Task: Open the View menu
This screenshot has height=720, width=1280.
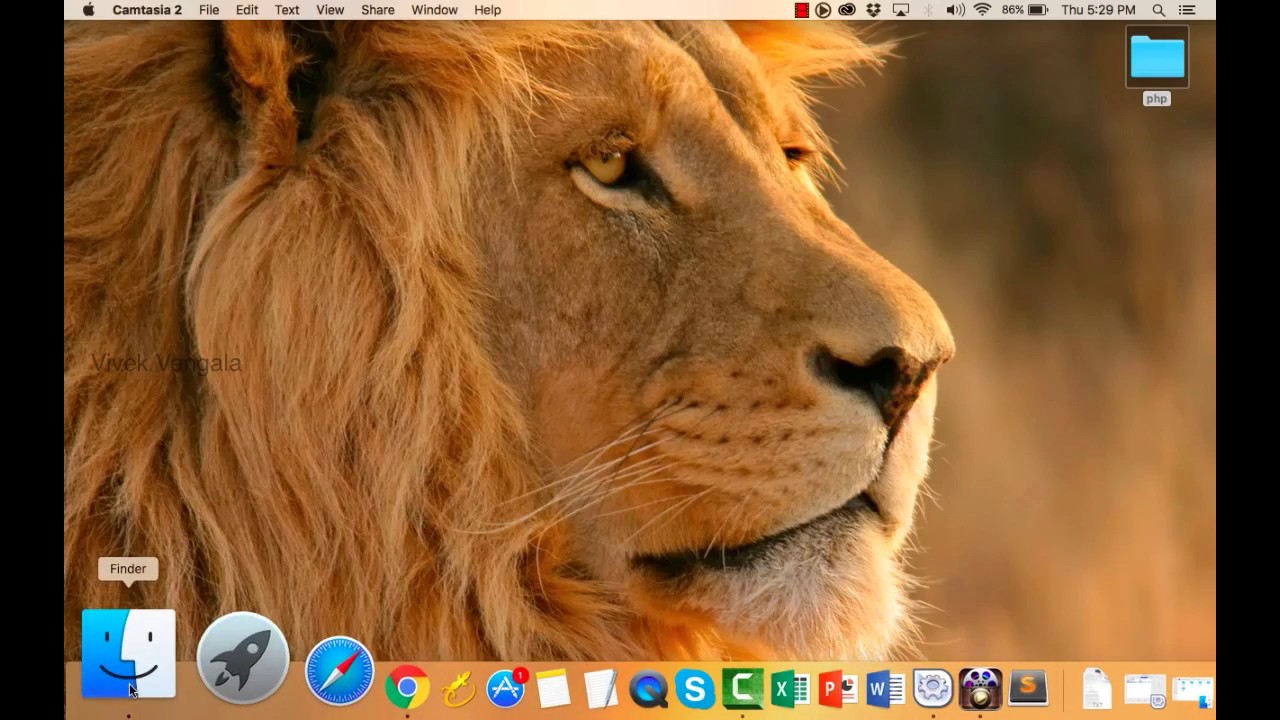Action: point(330,10)
